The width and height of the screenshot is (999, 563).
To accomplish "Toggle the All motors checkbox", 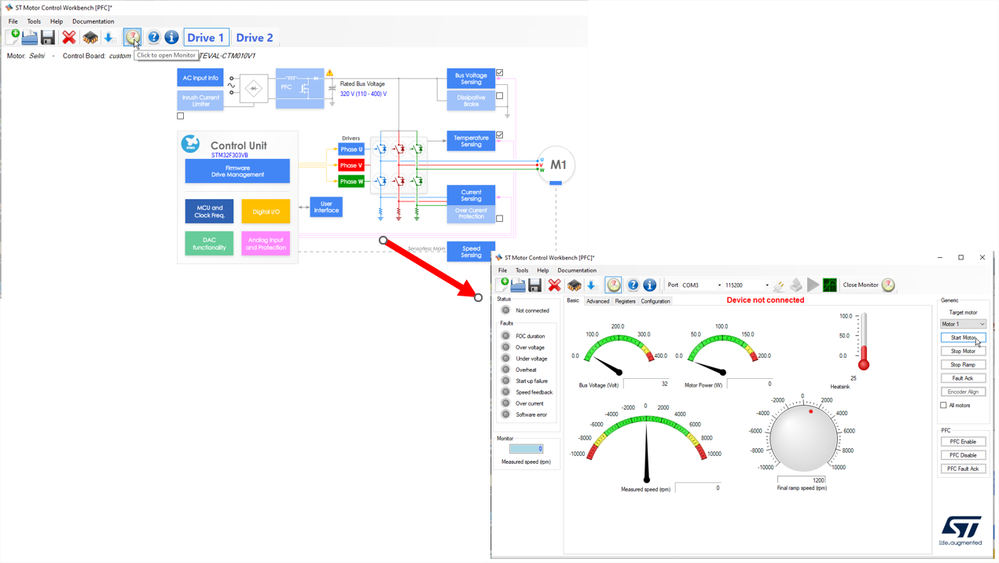I will tap(944, 405).
